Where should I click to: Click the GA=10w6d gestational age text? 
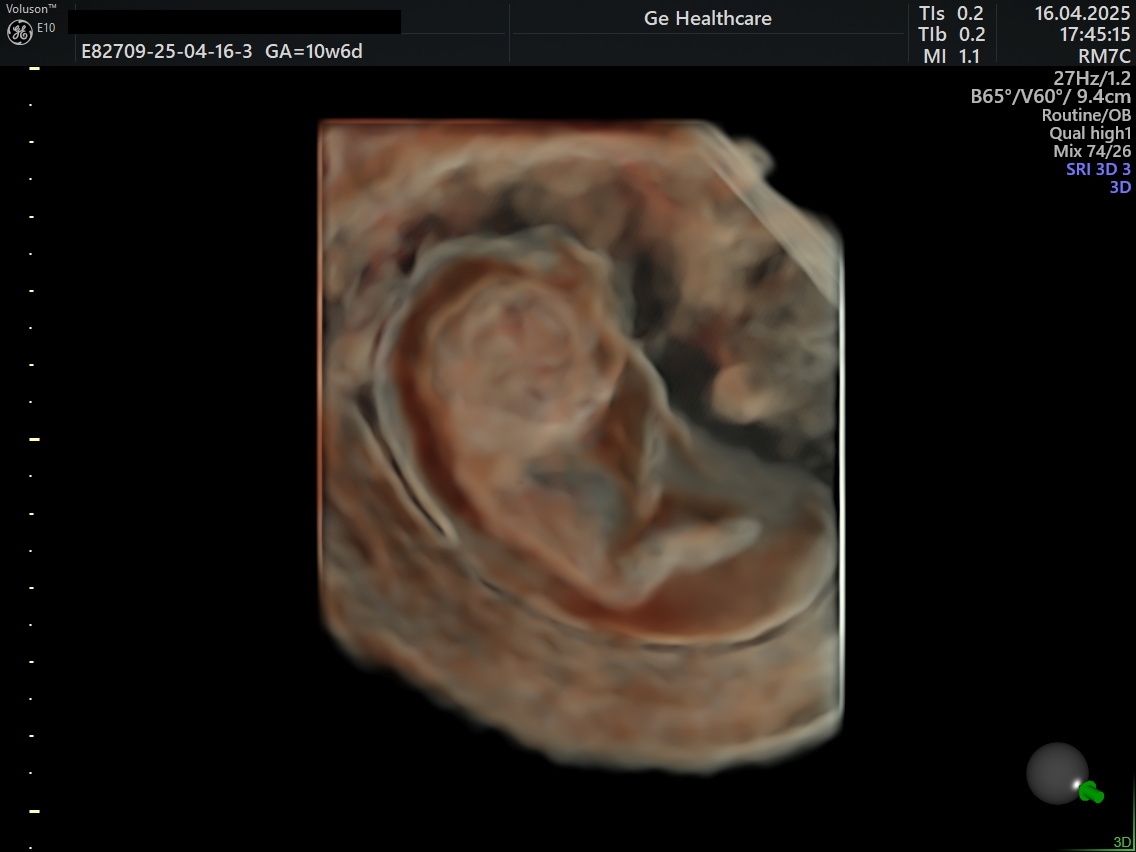click(x=314, y=51)
